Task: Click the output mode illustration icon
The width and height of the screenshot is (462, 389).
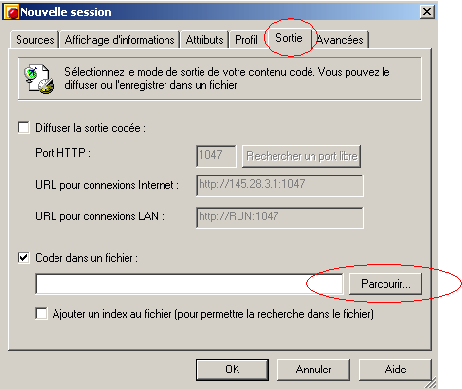Action: click(x=39, y=79)
